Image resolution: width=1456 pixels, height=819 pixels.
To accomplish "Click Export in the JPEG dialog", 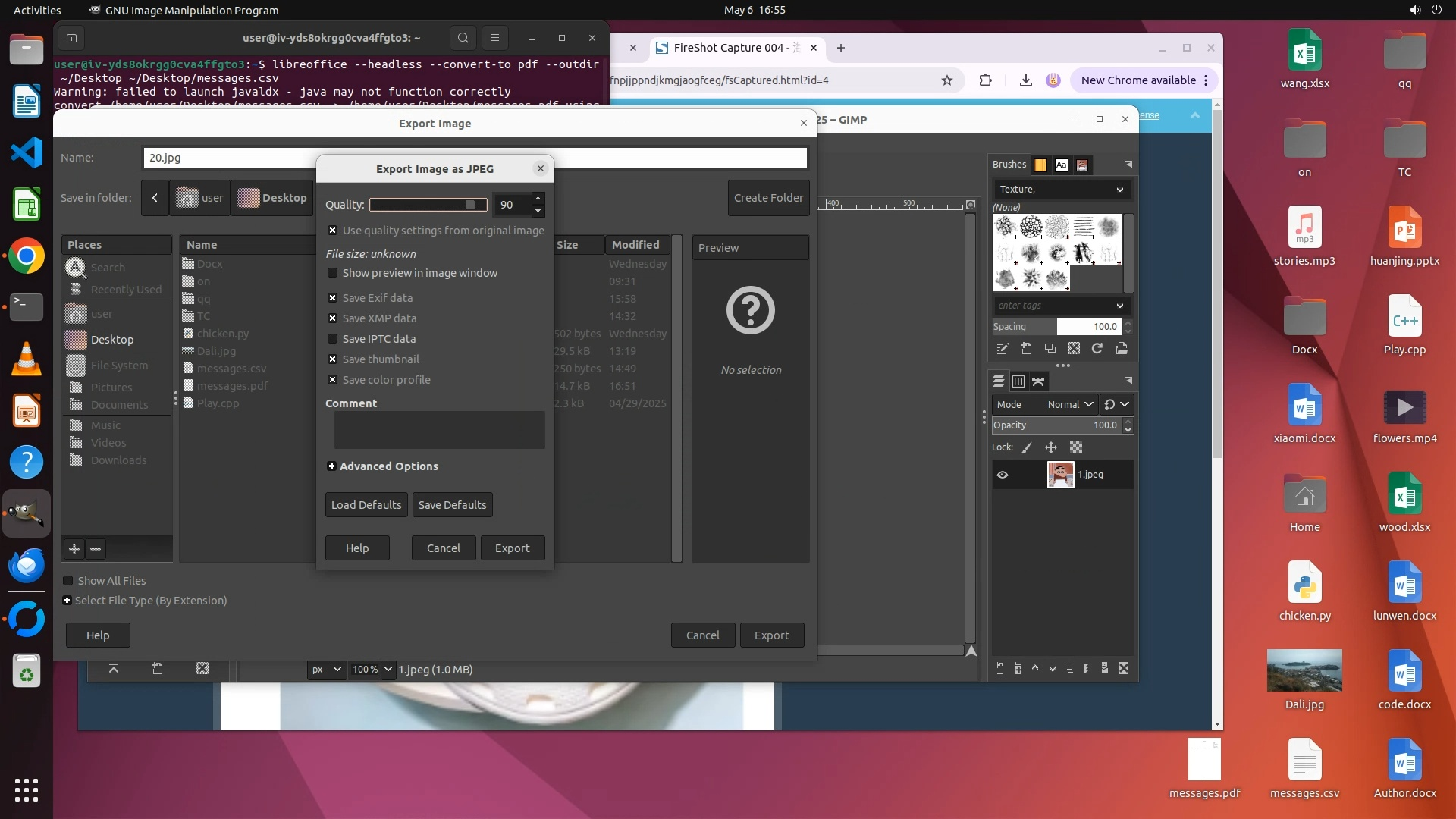I will pyautogui.click(x=512, y=548).
